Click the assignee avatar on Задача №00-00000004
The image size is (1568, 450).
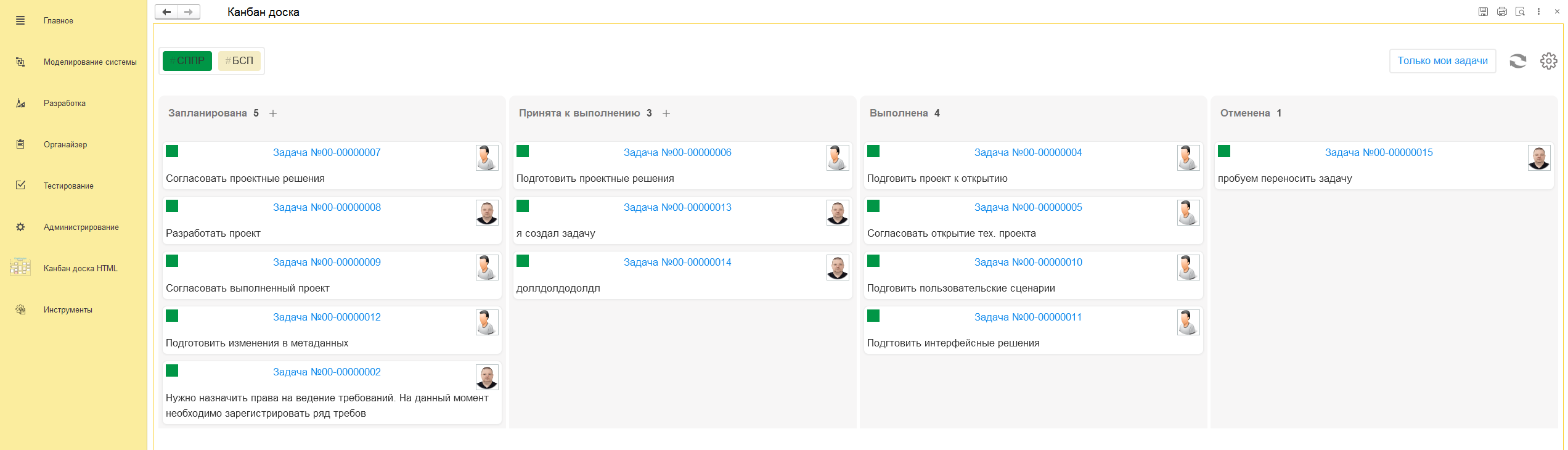click(x=1188, y=158)
